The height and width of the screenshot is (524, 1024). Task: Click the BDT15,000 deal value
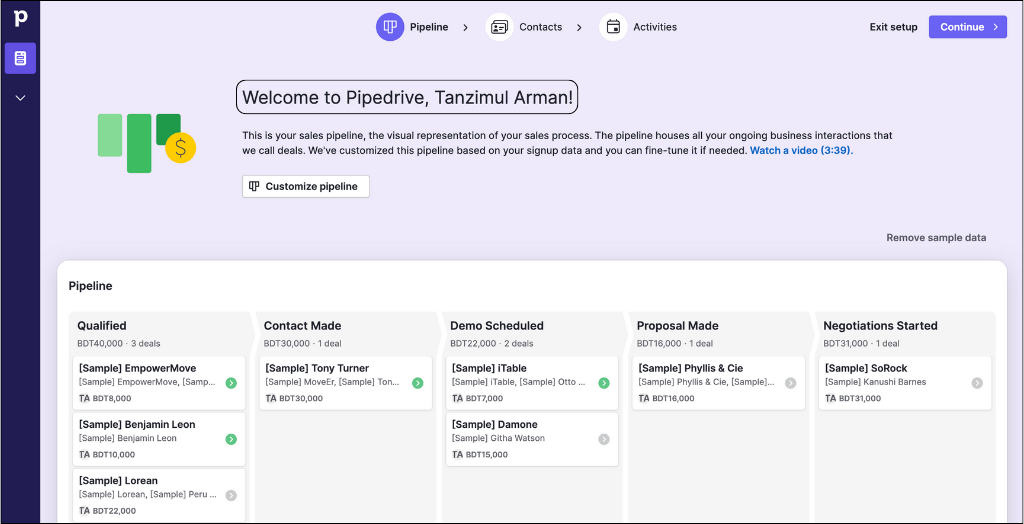pyautogui.click(x=487, y=455)
